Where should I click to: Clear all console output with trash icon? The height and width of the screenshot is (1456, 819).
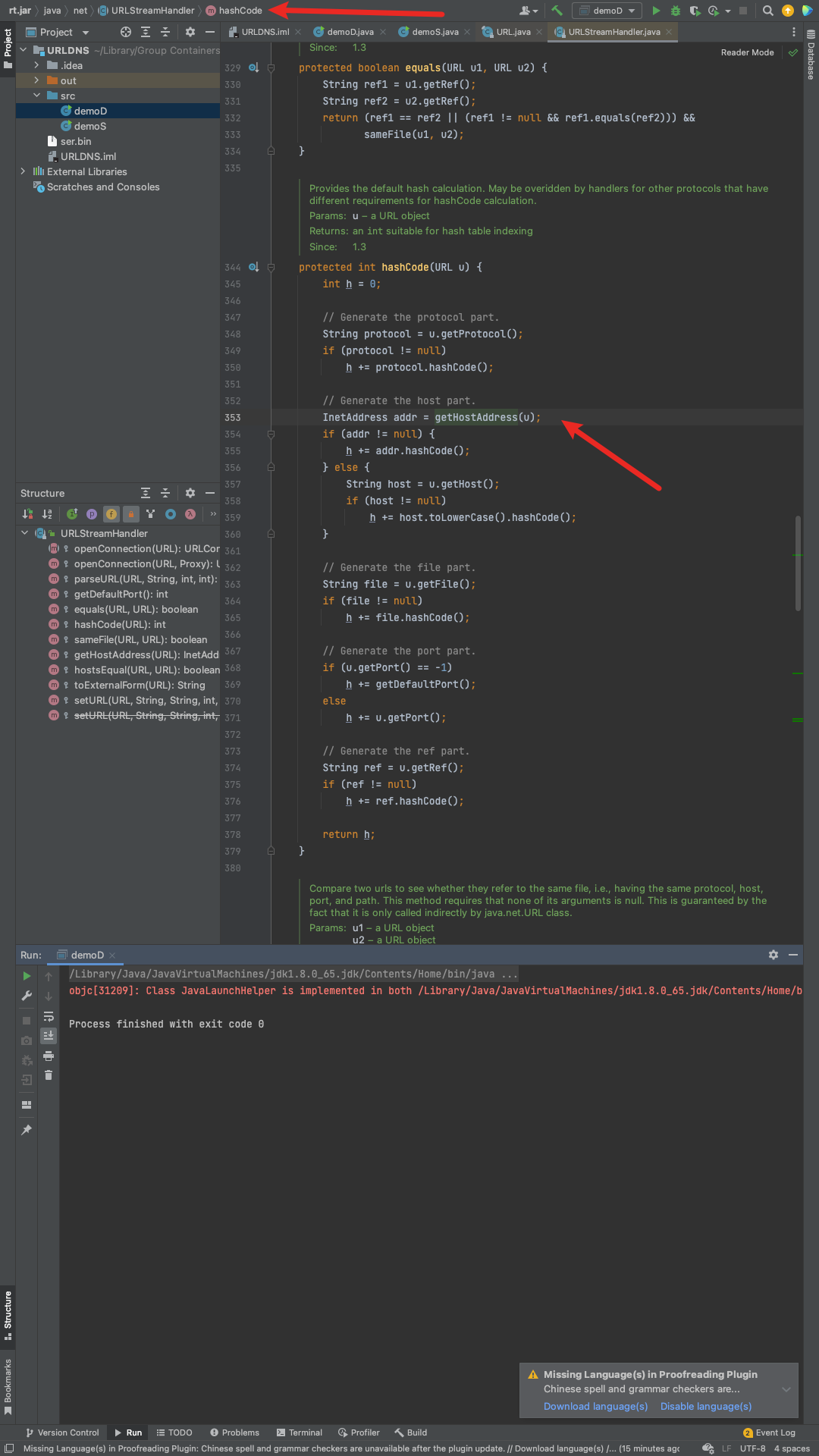tap(49, 1075)
